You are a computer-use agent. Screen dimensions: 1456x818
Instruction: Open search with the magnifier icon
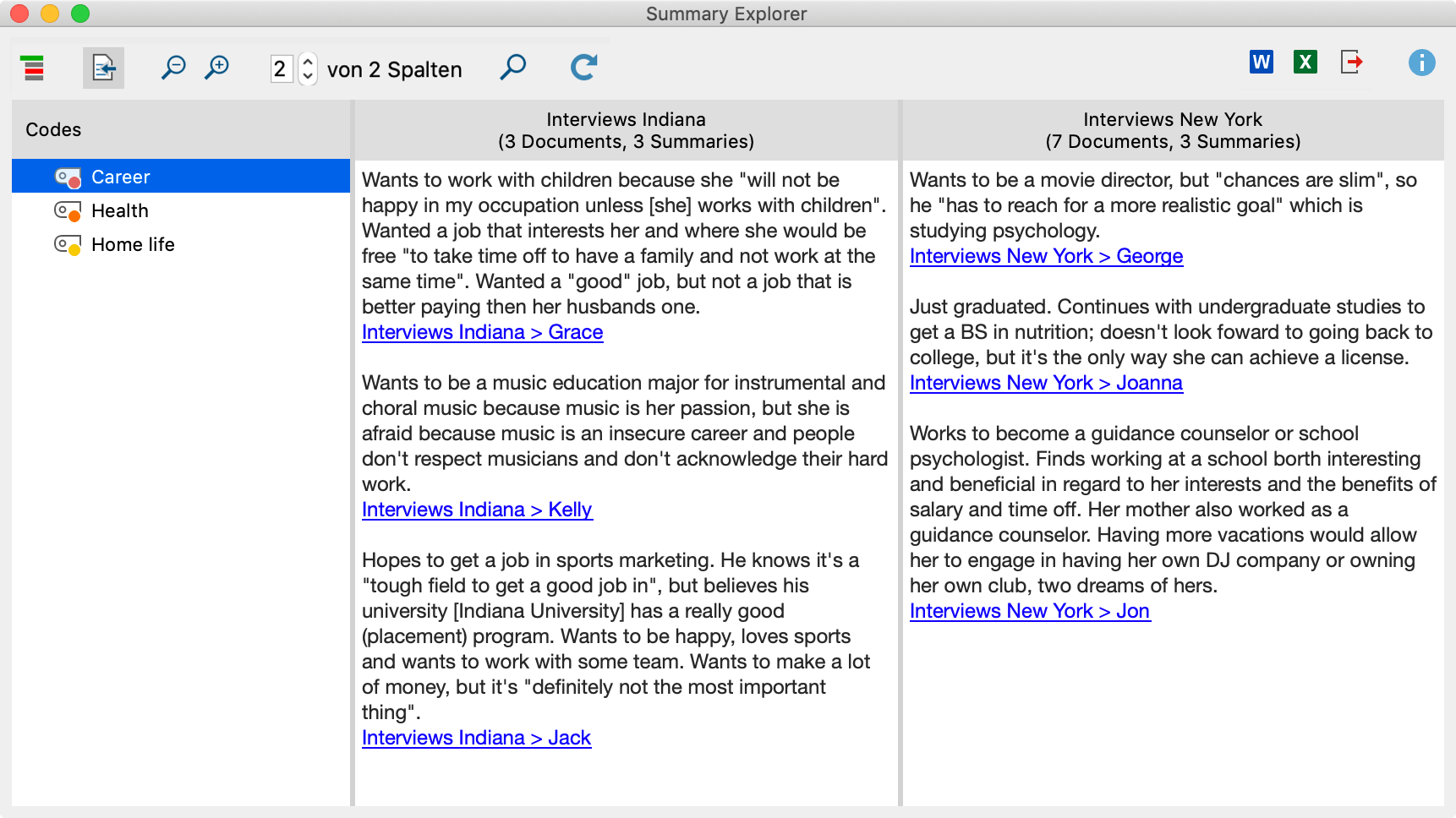[512, 68]
